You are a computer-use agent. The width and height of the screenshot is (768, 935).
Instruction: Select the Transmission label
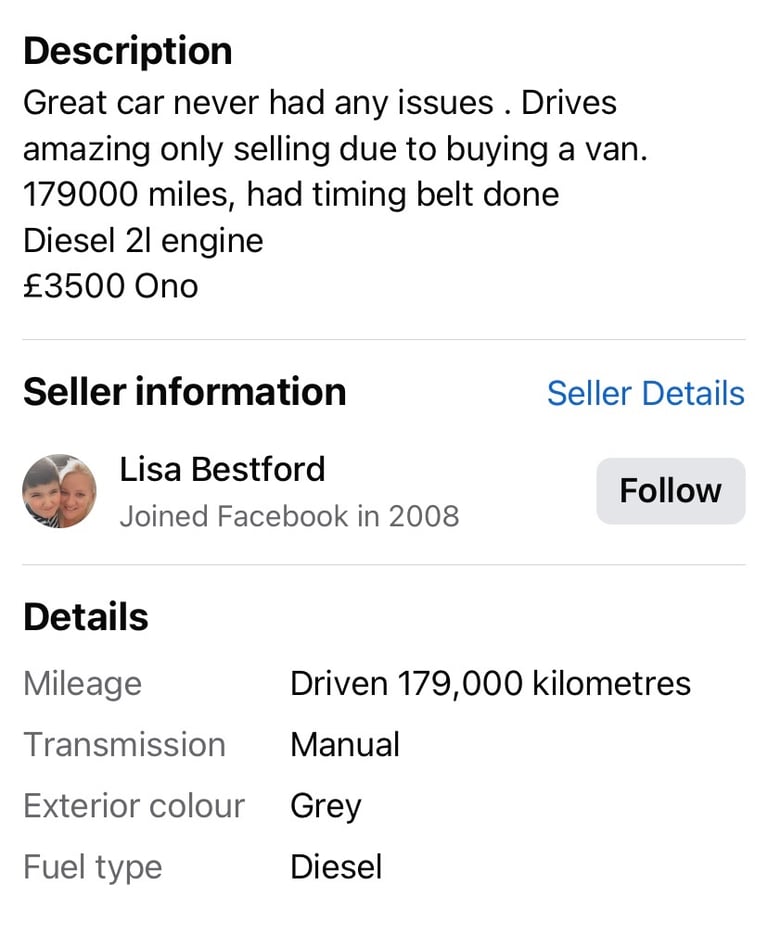(x=125, y=745)
